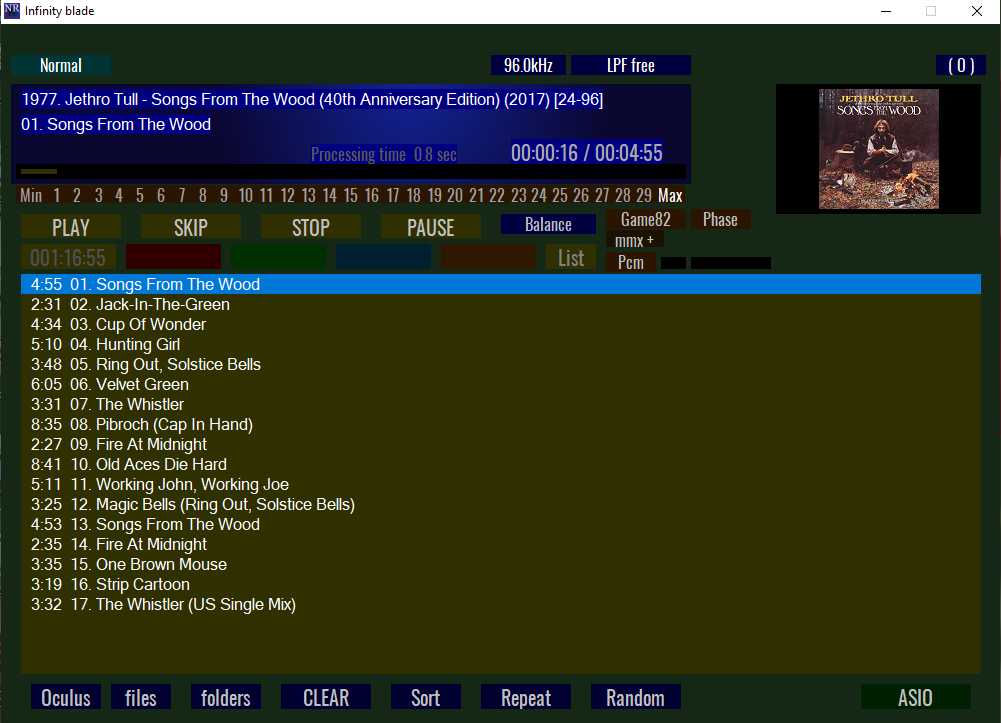Open the ASIO output settings
Screen dimensions: 1001x723
point(915,697)
